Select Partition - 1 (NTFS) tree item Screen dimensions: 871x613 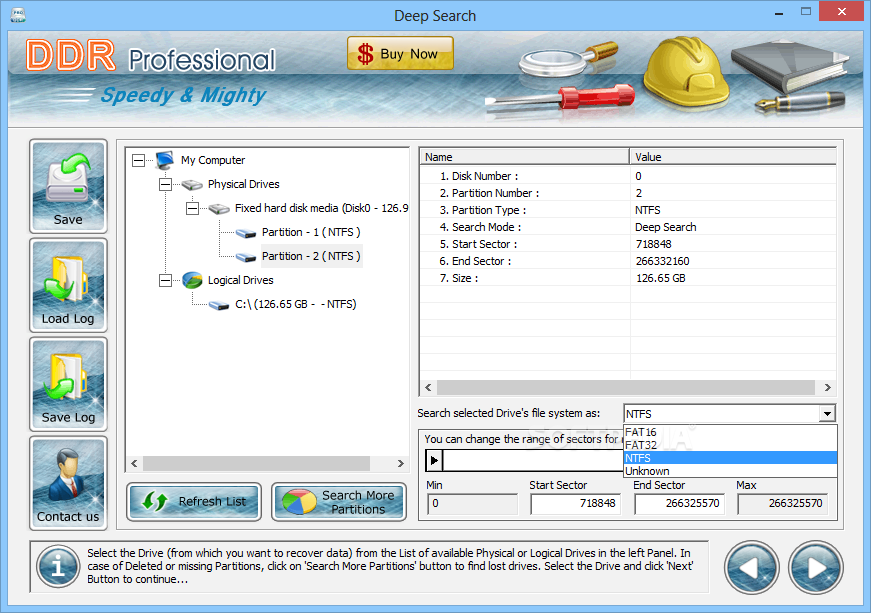click(x=311, y=232)
